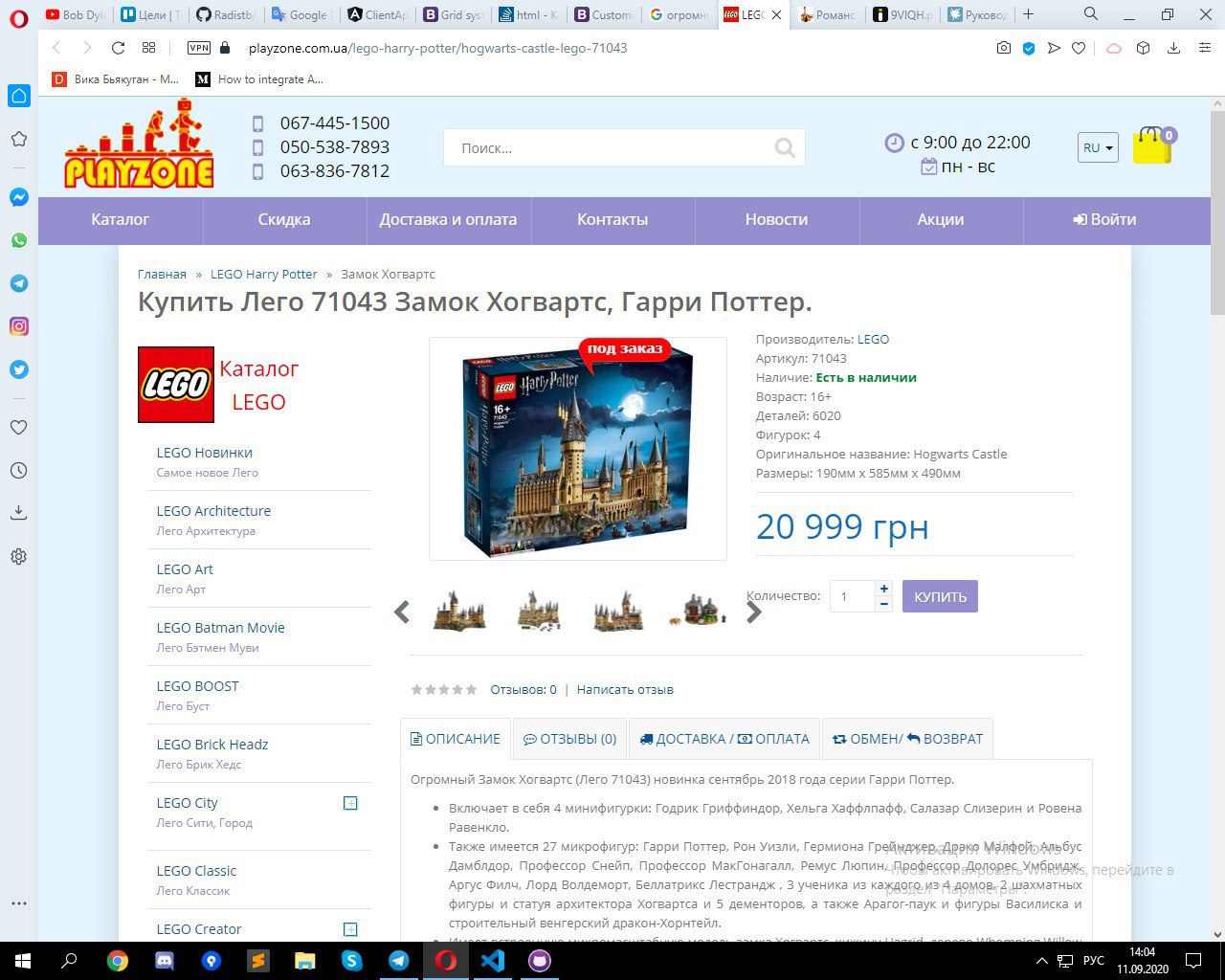This screenshot has width=1225, height=980.
Task: Open Telegram in Opera sidebar
Action: [x=19, y=283]
